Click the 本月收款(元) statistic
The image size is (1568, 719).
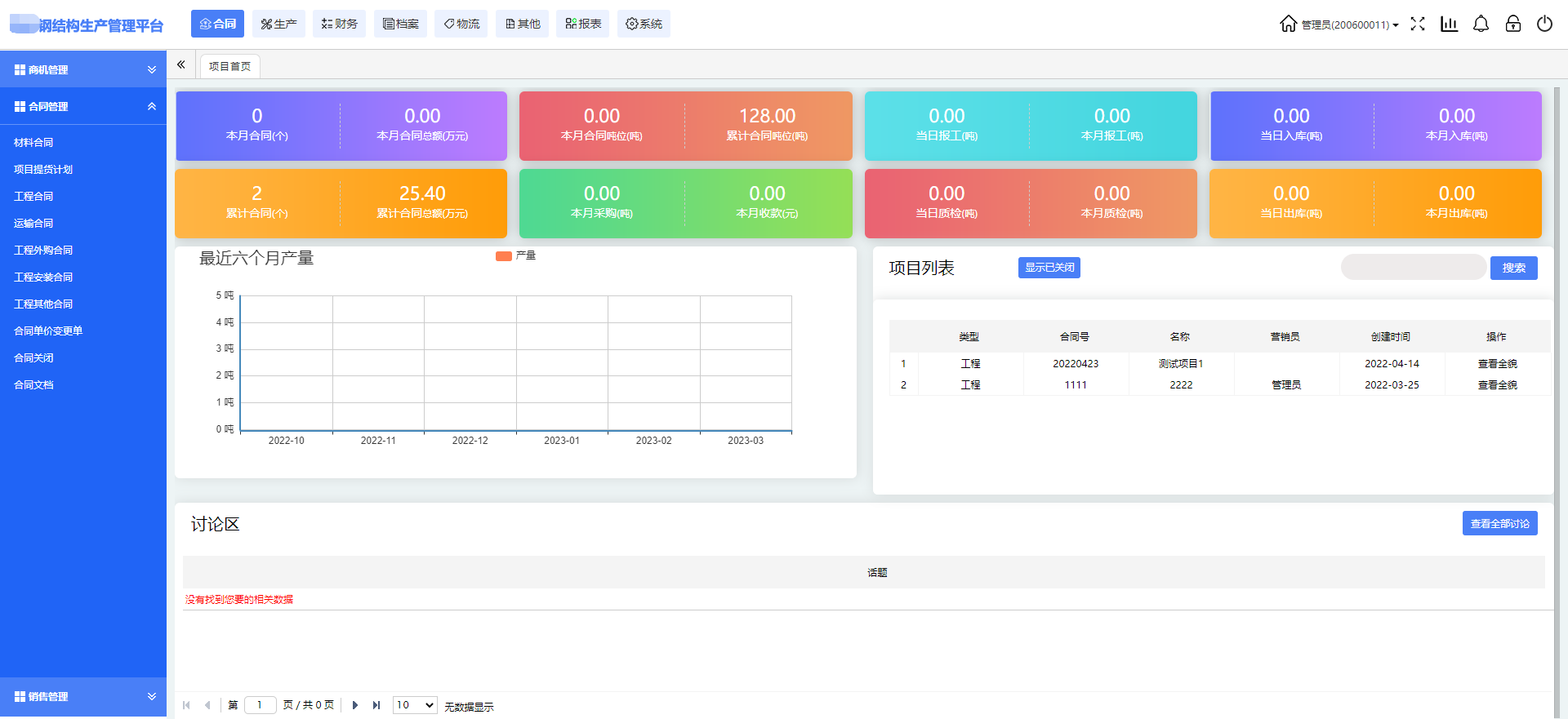point(767,203)
